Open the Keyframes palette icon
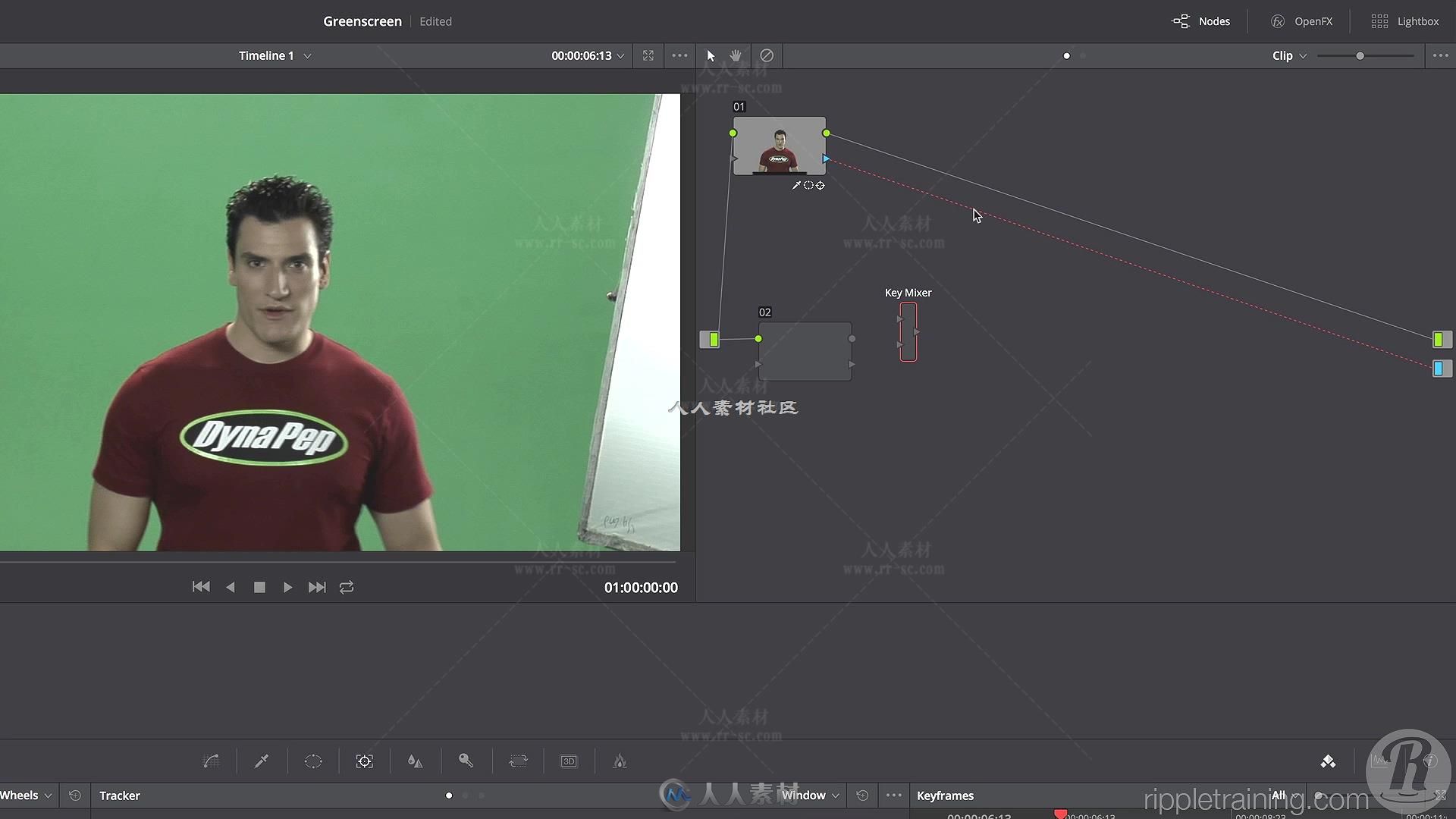 pos(1328,761)
